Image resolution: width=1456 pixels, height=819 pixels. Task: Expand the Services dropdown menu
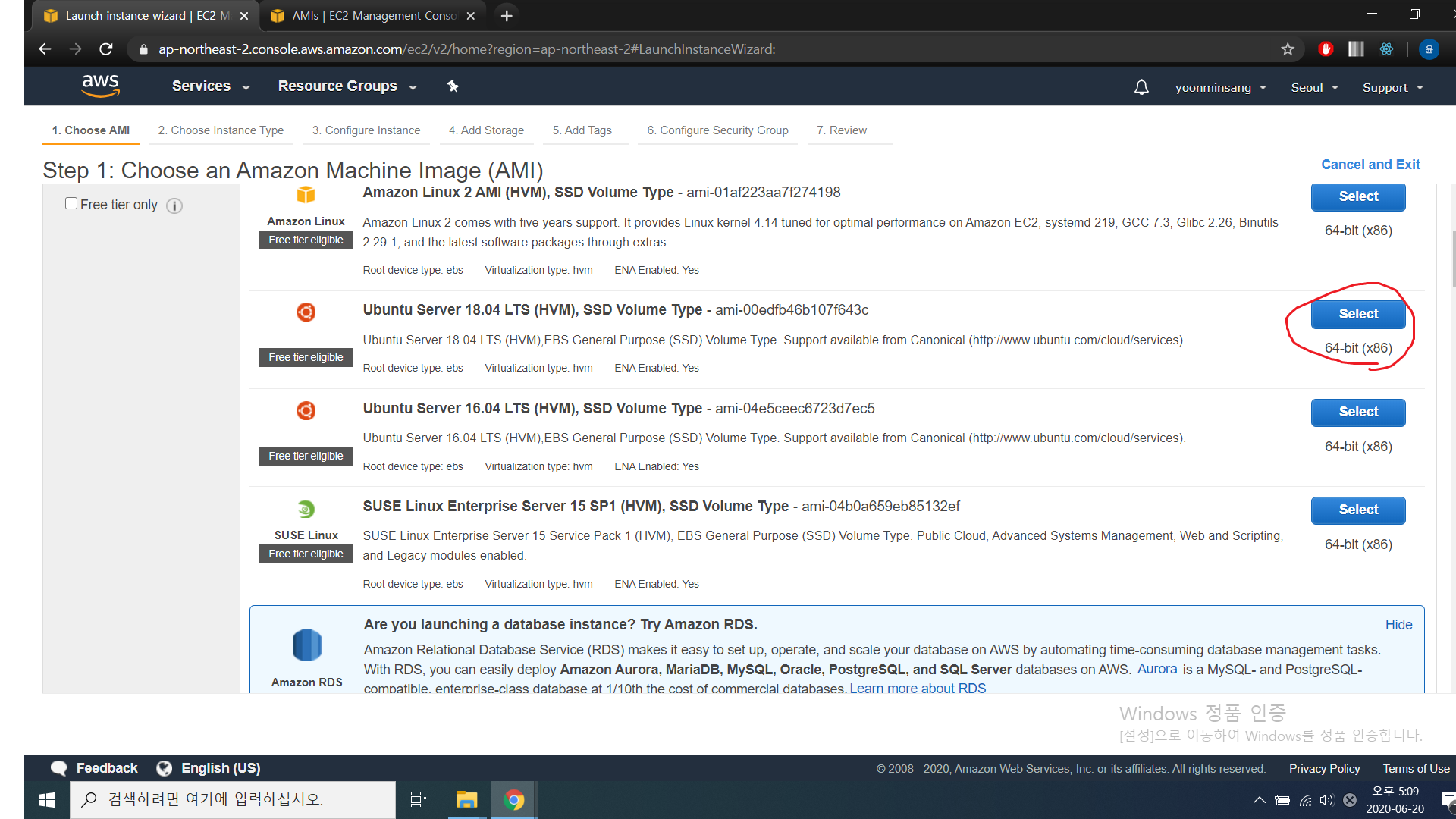click(210, 86)
